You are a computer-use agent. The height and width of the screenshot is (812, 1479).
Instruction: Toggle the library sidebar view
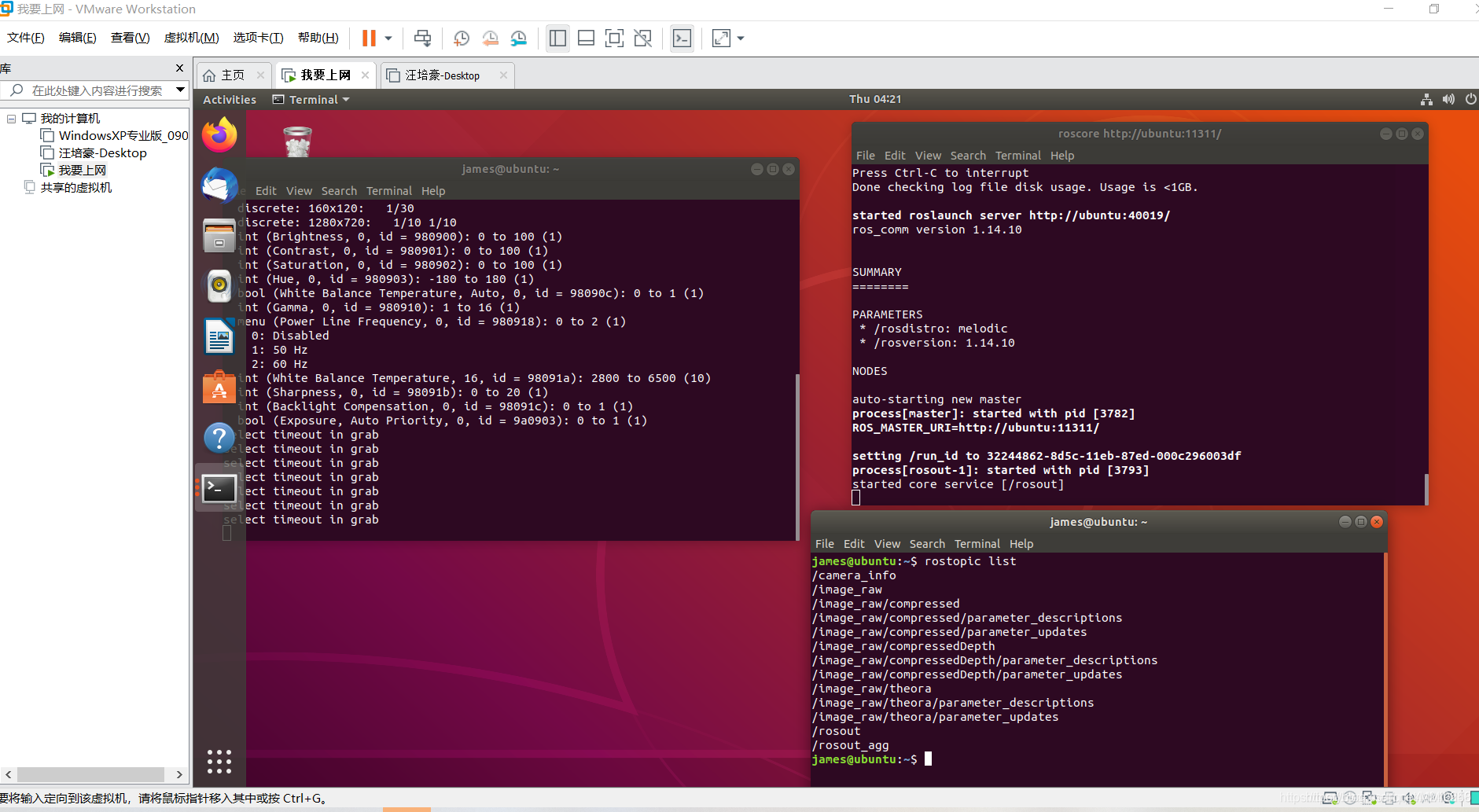tap(557, 38)
